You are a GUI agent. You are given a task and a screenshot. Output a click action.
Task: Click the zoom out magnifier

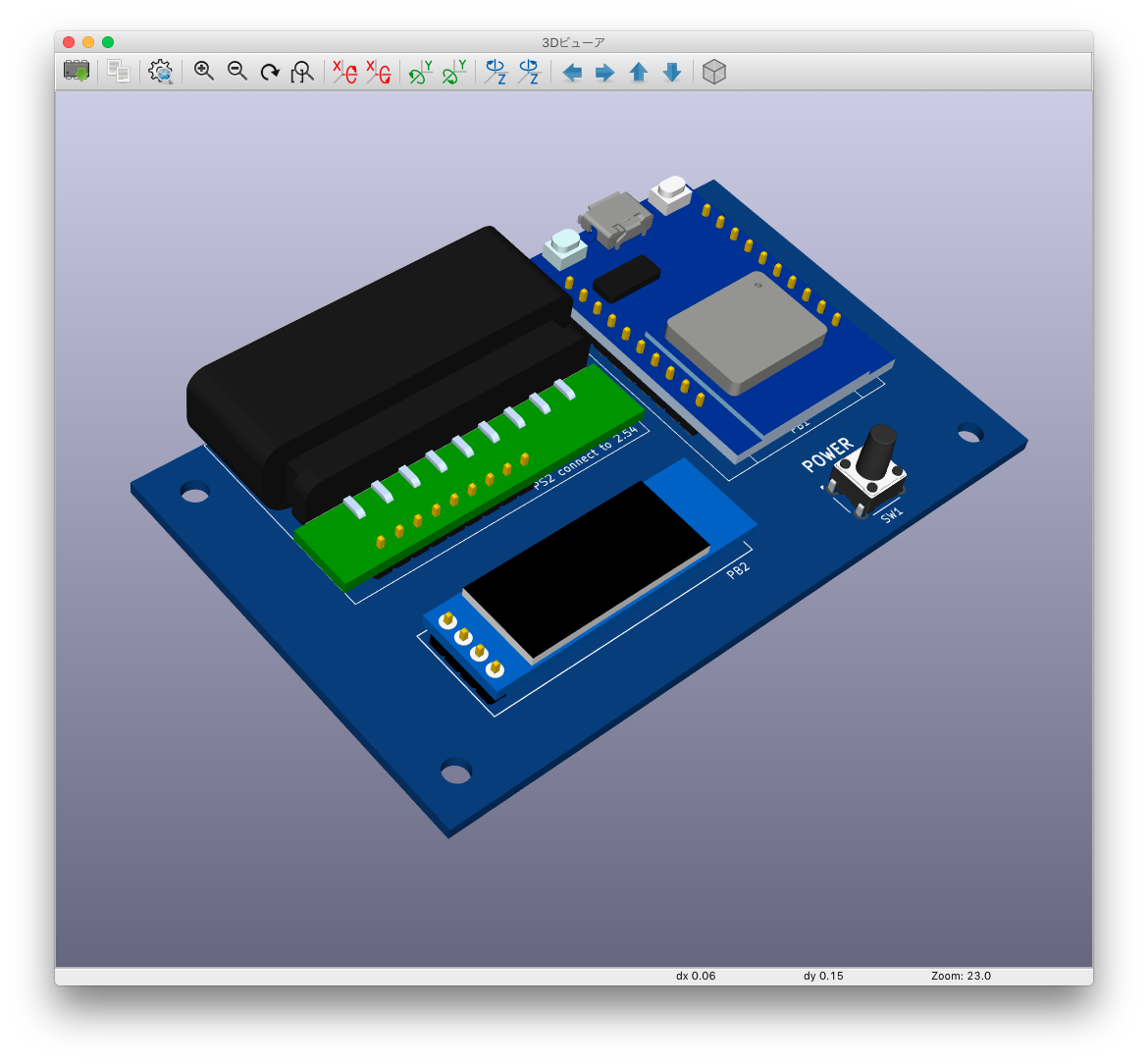pos(237,71)
